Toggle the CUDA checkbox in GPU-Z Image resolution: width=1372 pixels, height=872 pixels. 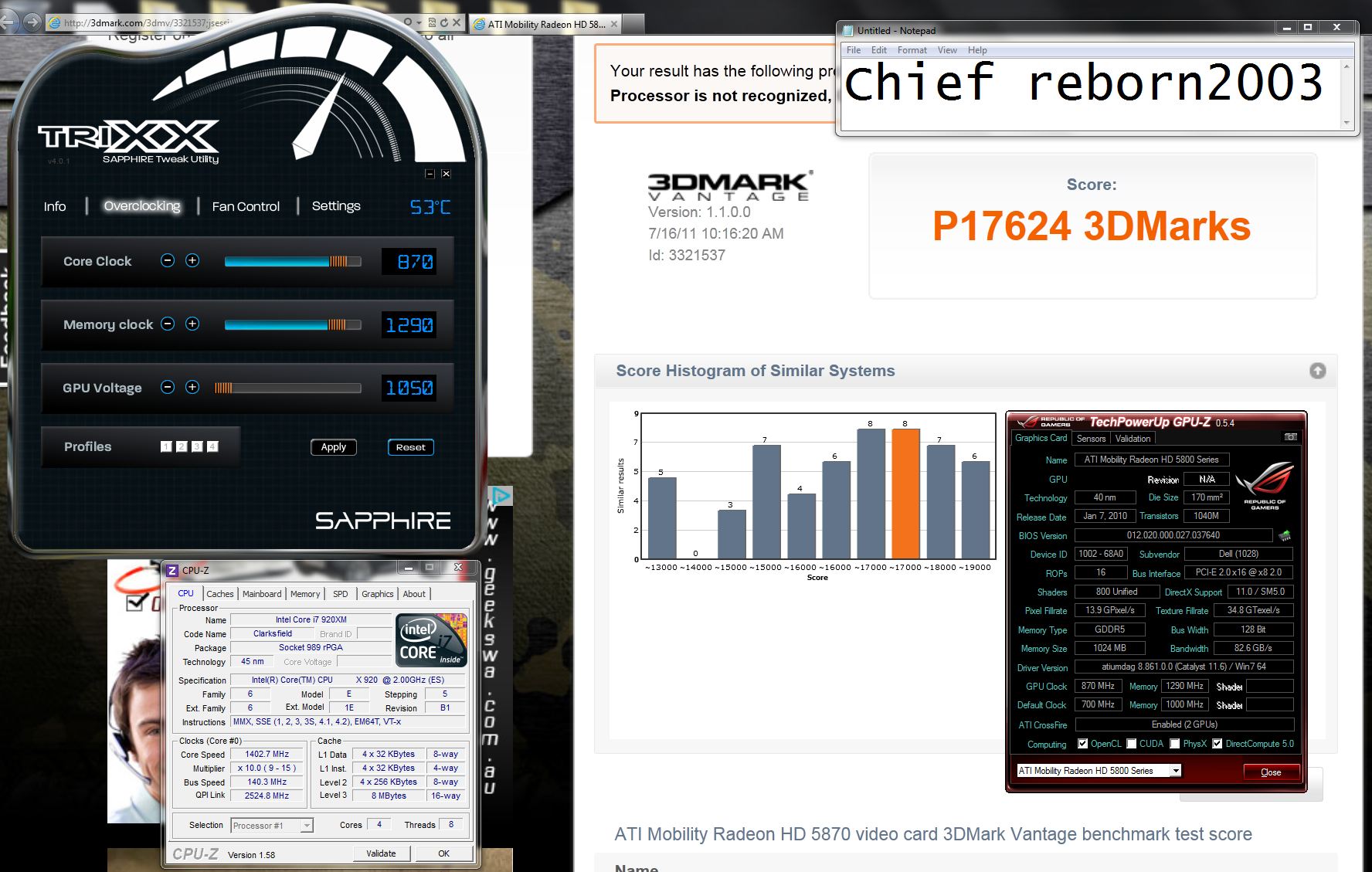click(1132, 744)
